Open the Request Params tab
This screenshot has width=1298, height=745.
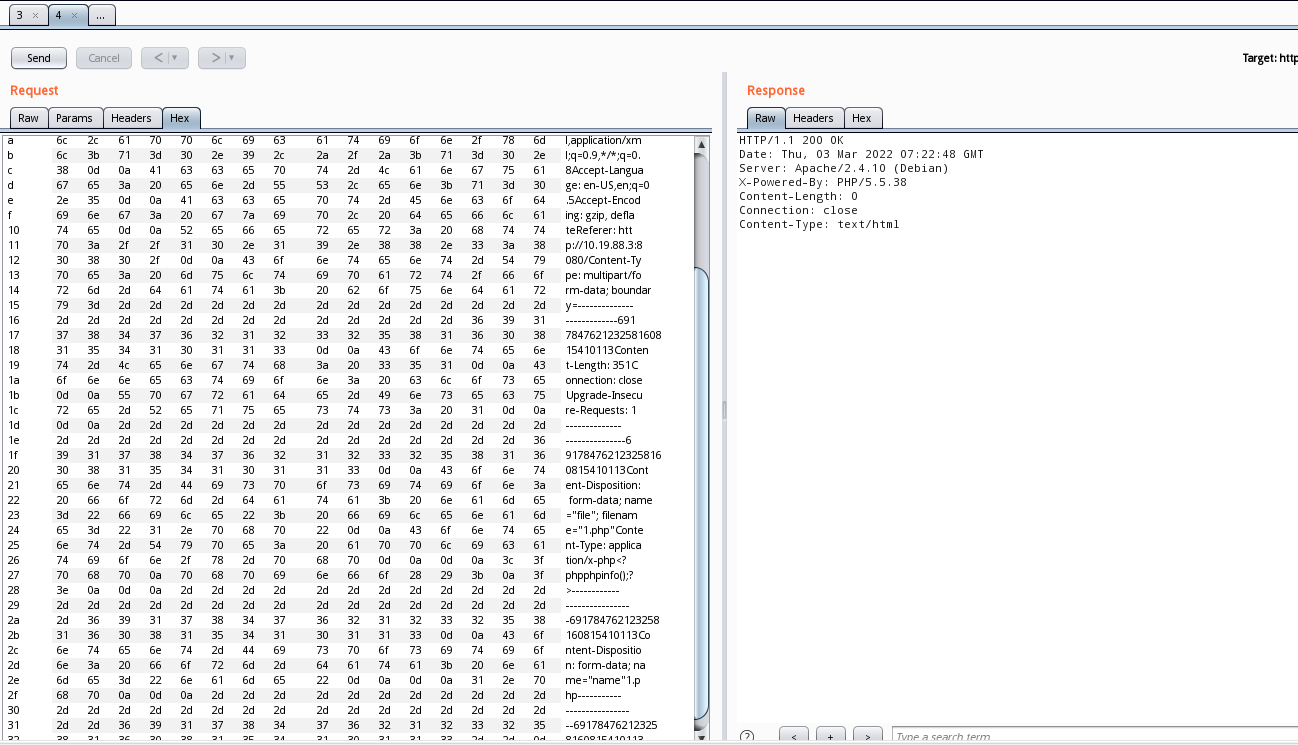pos(74,118)
